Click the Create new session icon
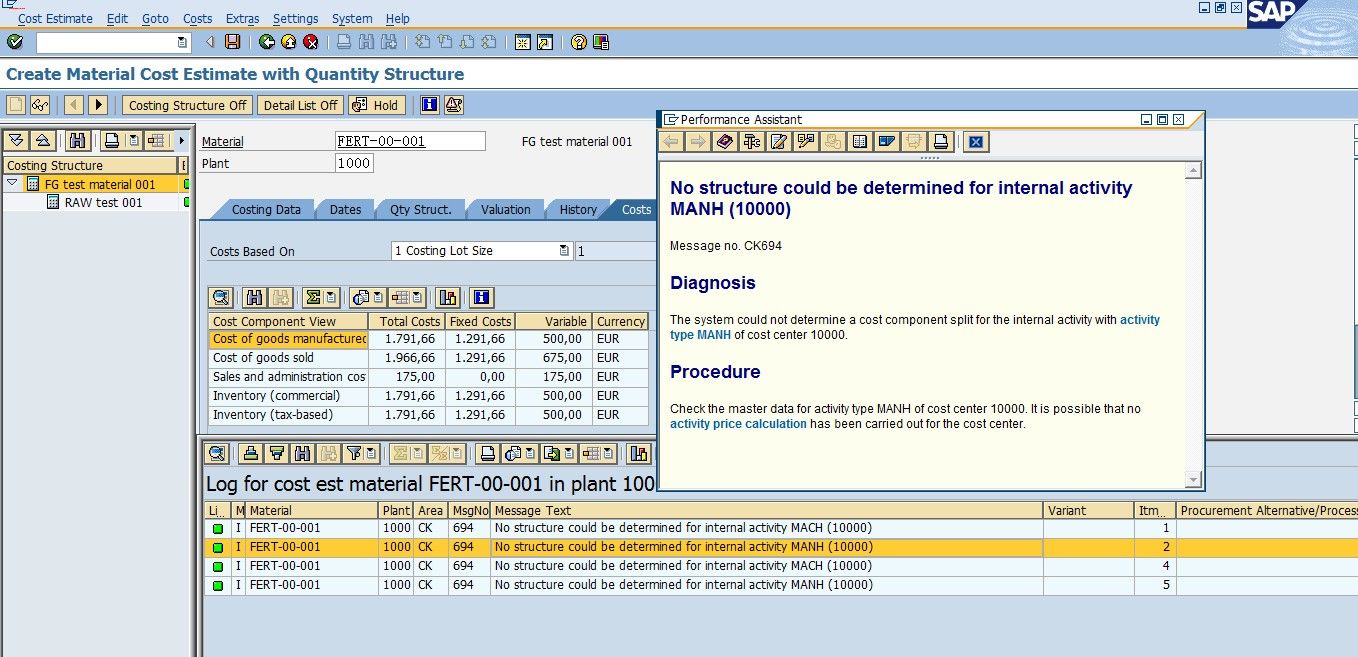Viewport: 1358px width, 657px height. 522,42
